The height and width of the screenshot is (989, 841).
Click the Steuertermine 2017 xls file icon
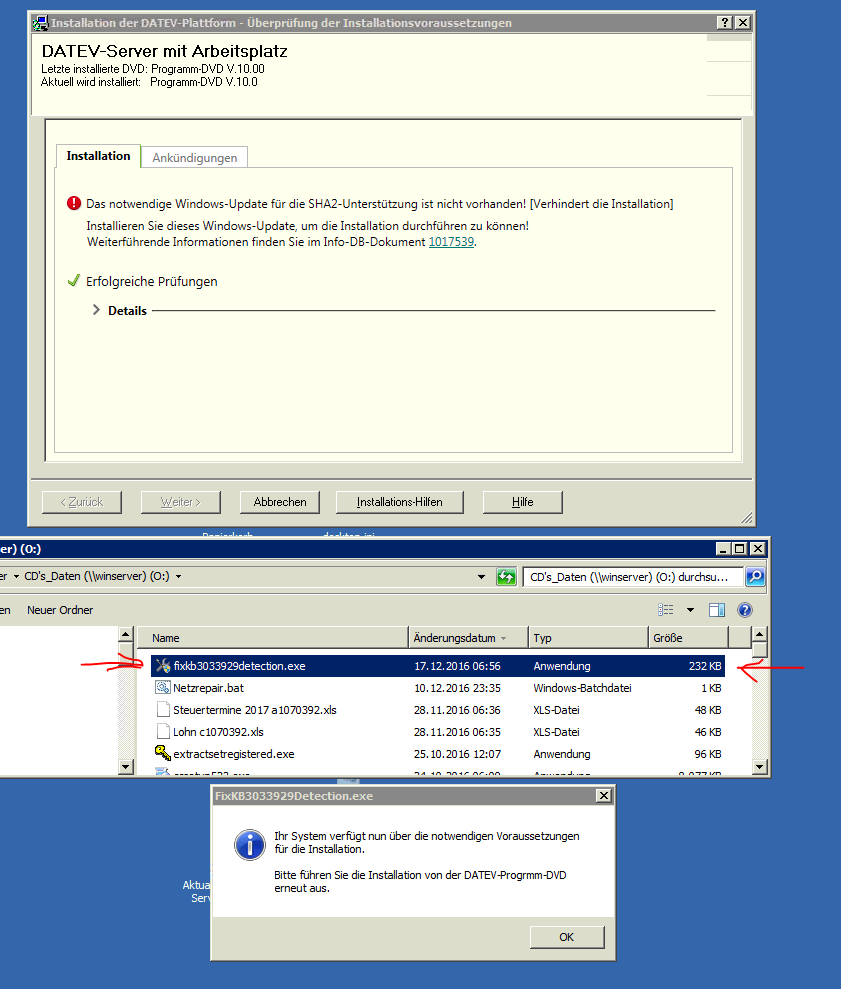point(163,710)
